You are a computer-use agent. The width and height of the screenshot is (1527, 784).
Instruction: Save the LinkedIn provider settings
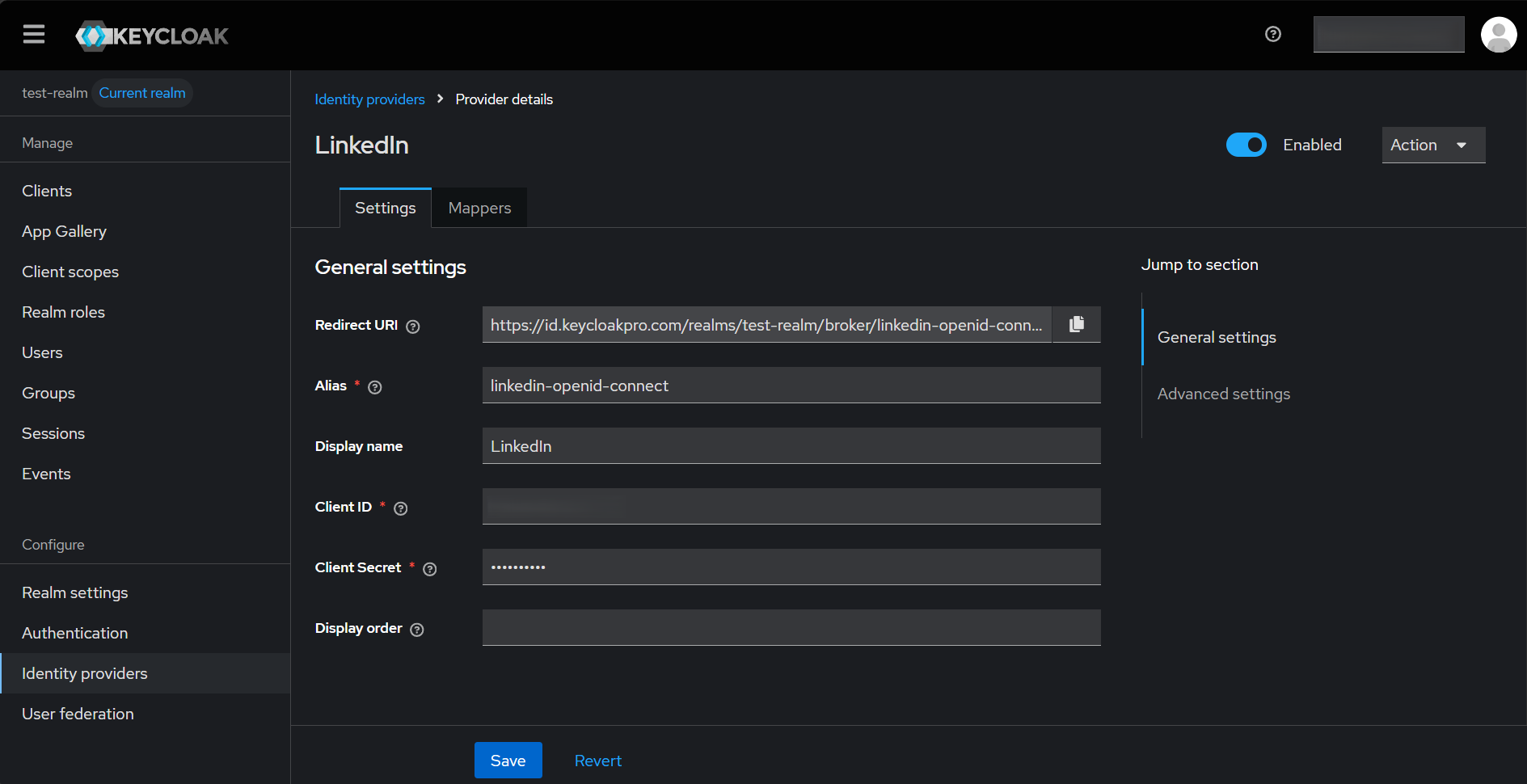click(508, 761)
